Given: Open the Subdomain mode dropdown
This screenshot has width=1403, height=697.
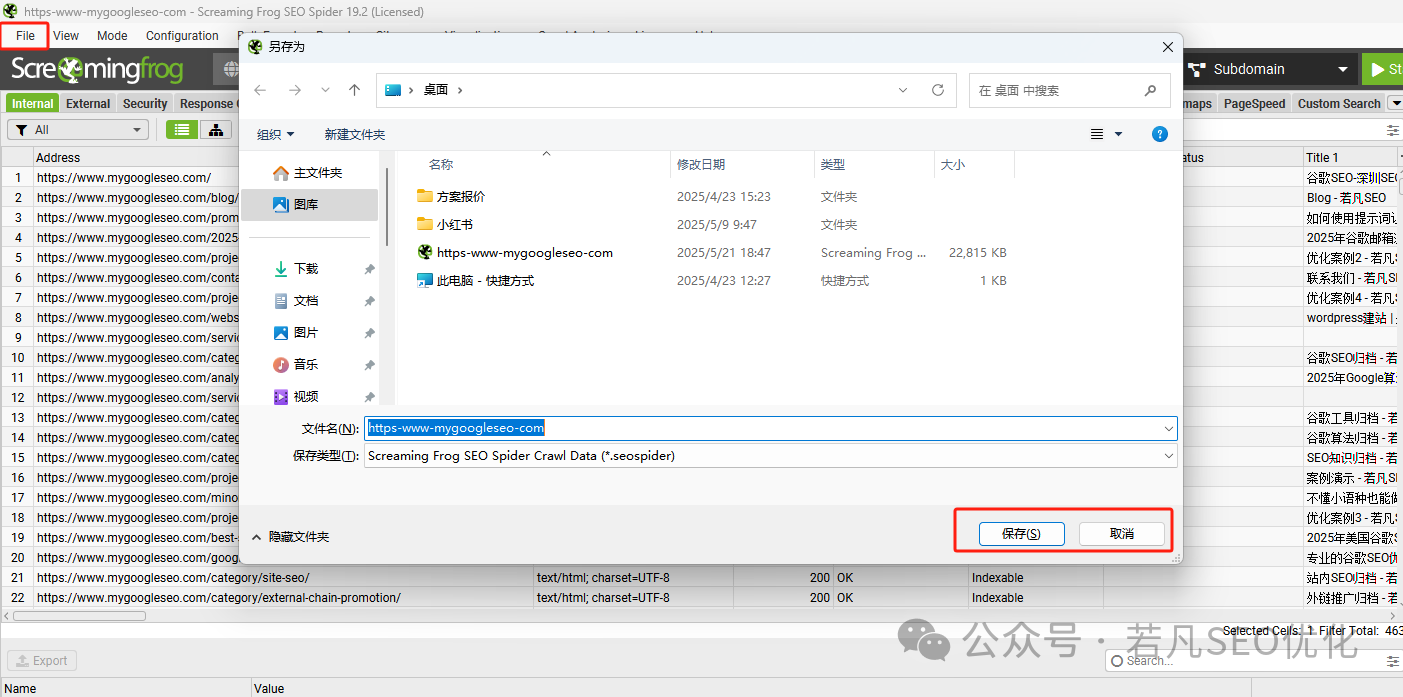Looking at the screenshot, I should (1268, 69).
